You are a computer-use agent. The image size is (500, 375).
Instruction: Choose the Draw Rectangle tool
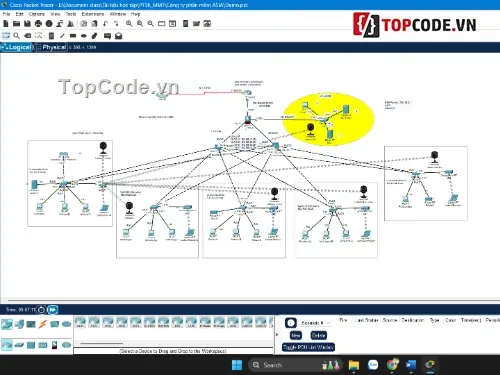(73, 36)
